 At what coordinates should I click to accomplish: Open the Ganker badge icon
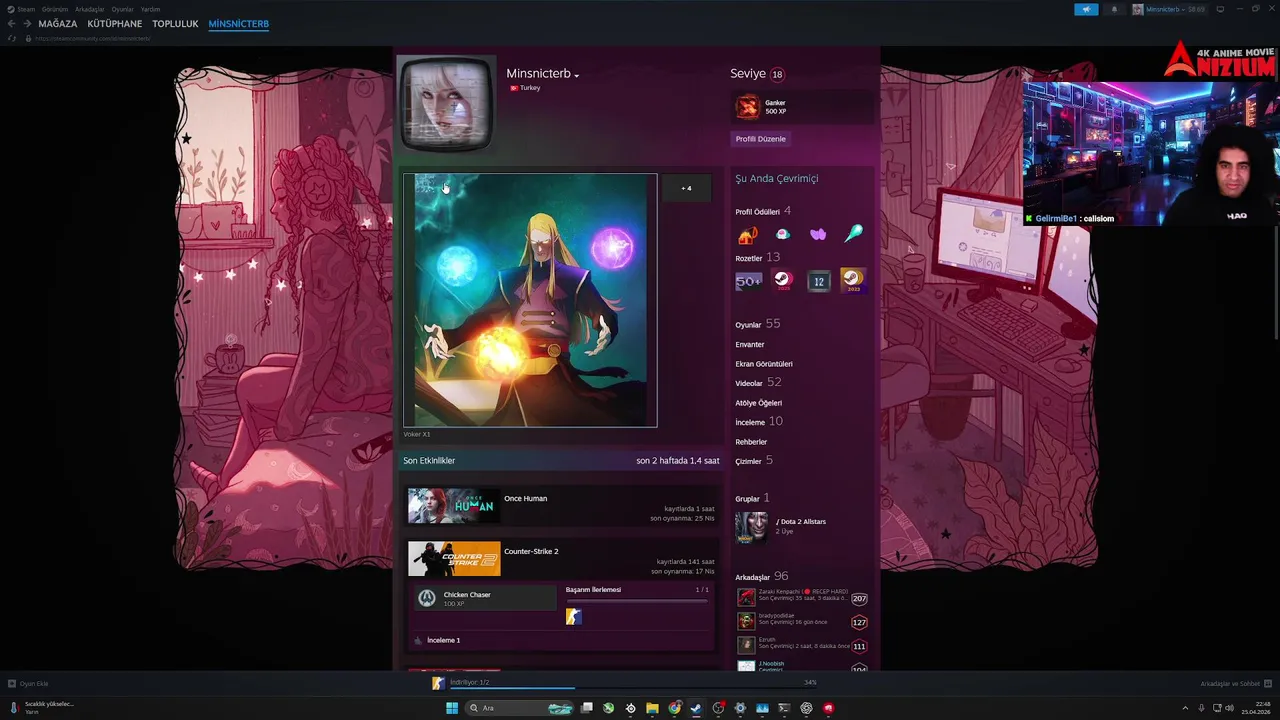point(748,107)
